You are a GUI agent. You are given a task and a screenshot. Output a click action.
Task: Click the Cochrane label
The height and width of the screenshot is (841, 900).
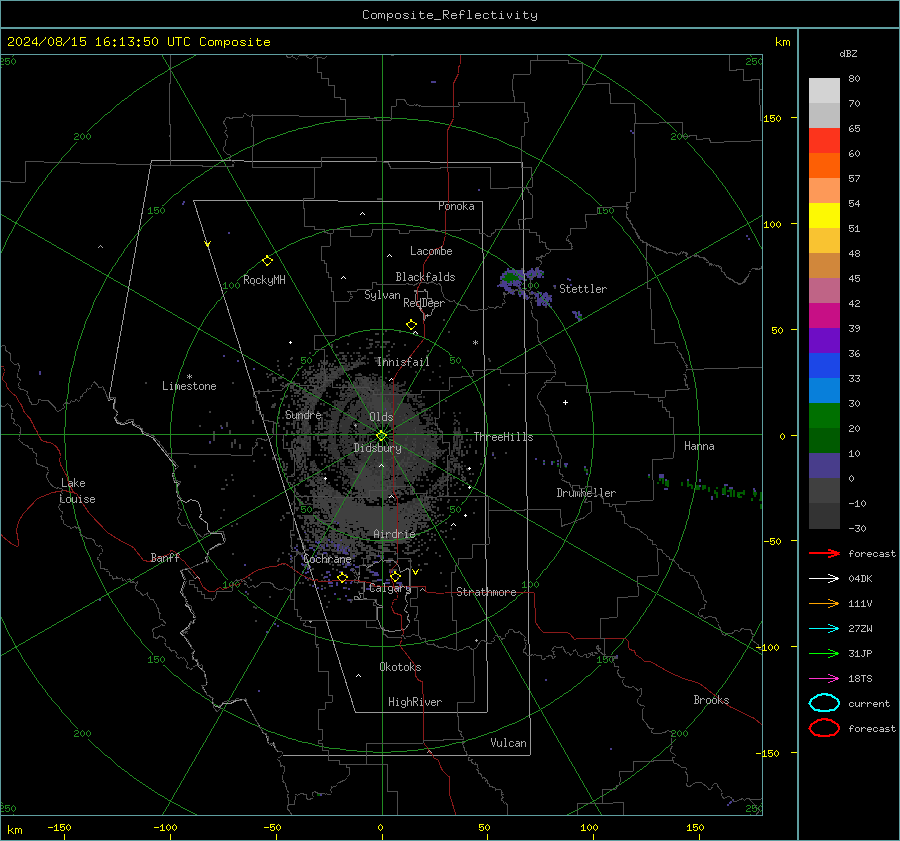click(x=327, y=559)
